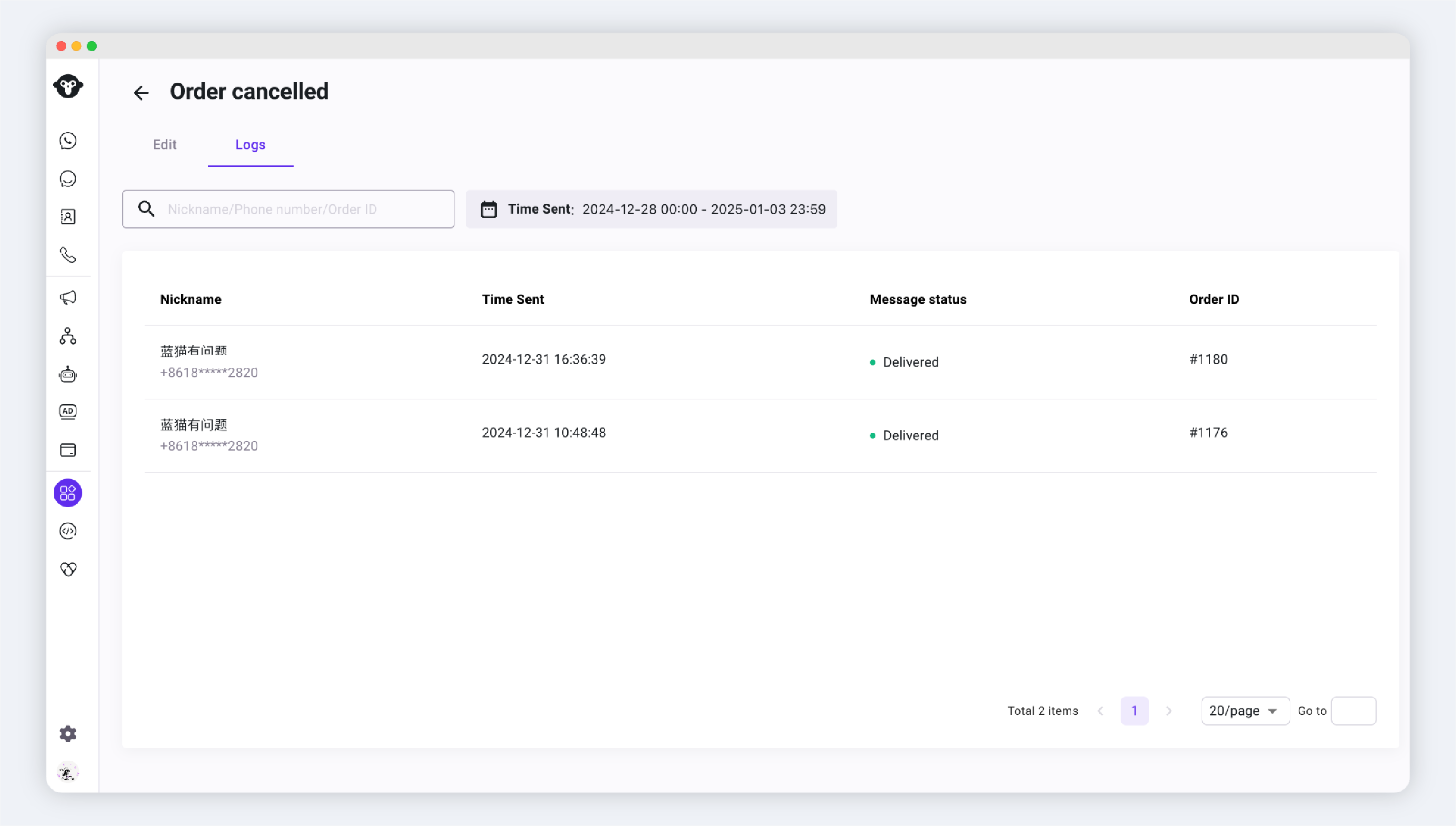Open the wallet sidebar icon
1456x826 pixels.
click(68, 450)
